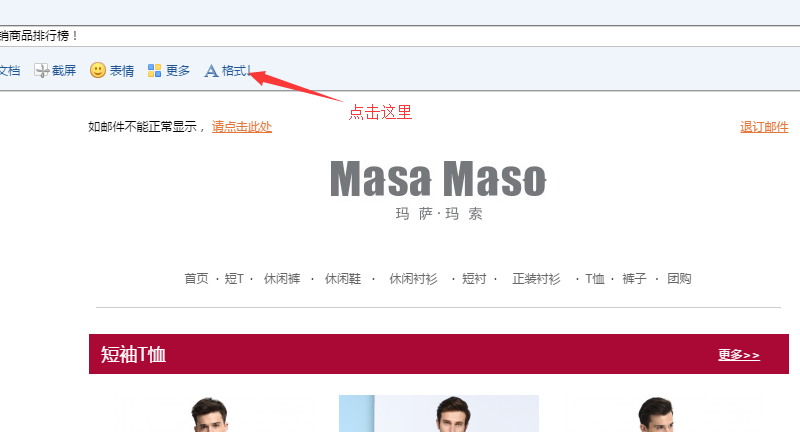Click the 短袖T恤 banner heading

point(133,354)
